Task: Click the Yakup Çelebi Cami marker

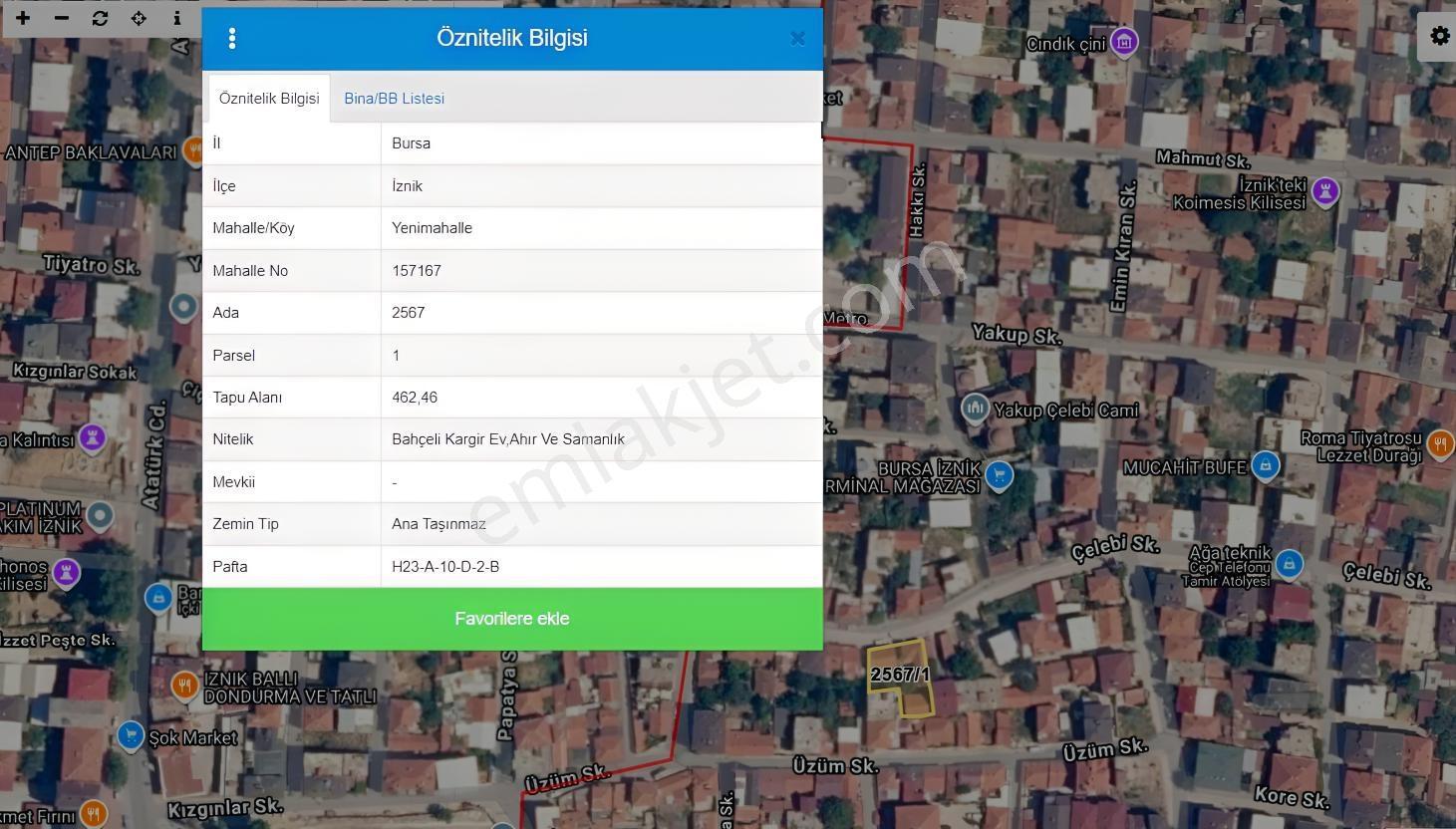Action: [975, 408]
